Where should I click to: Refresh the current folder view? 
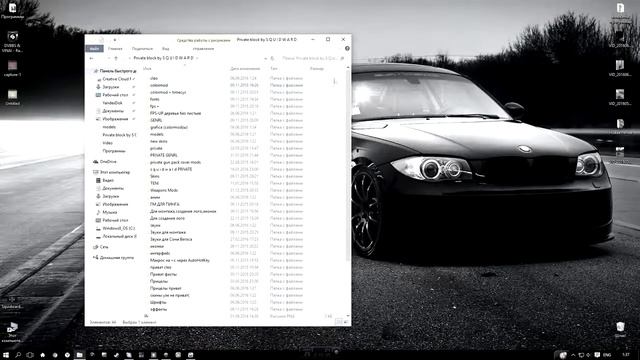tap(273, 58)
